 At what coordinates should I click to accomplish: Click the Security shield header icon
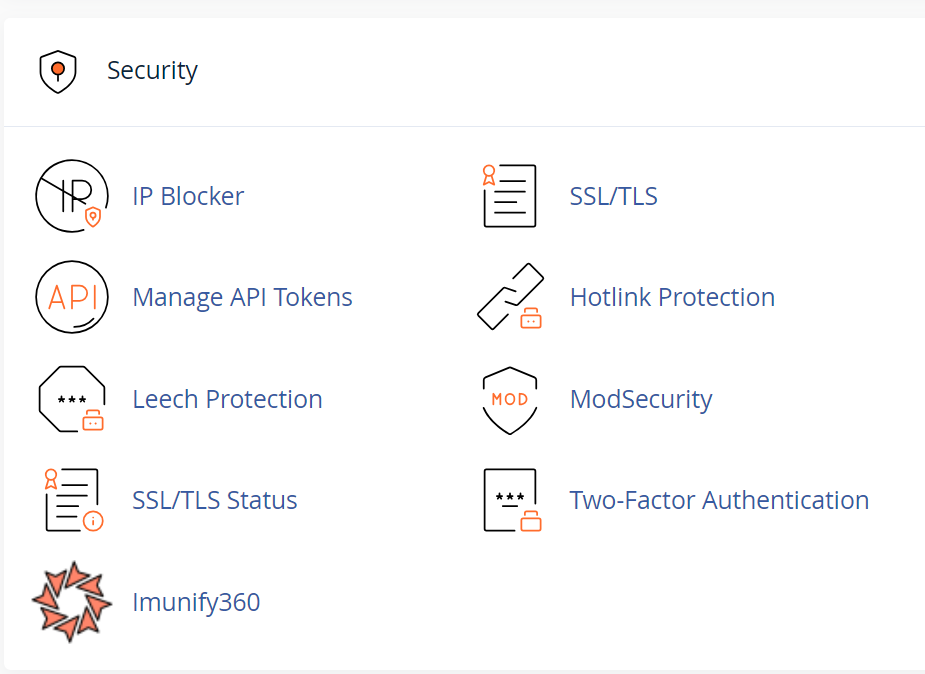[x=58, y=71]
